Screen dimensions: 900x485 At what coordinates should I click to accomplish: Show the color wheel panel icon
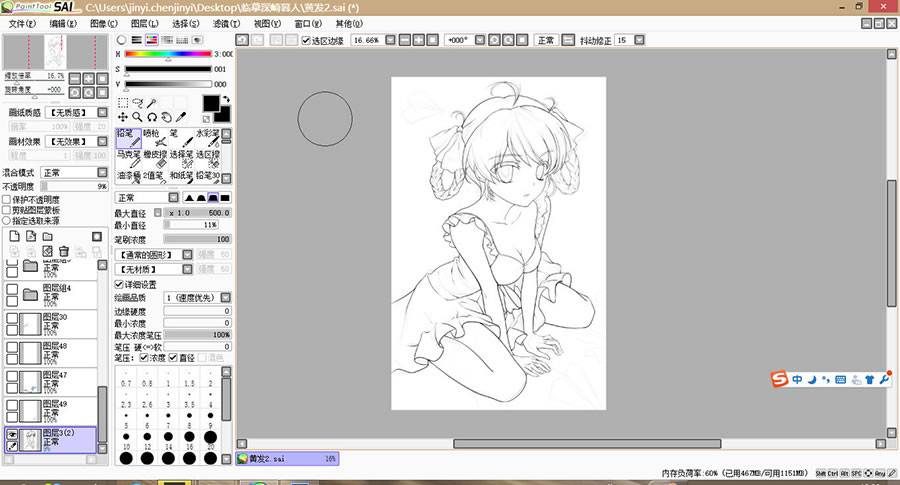point(121,40)
